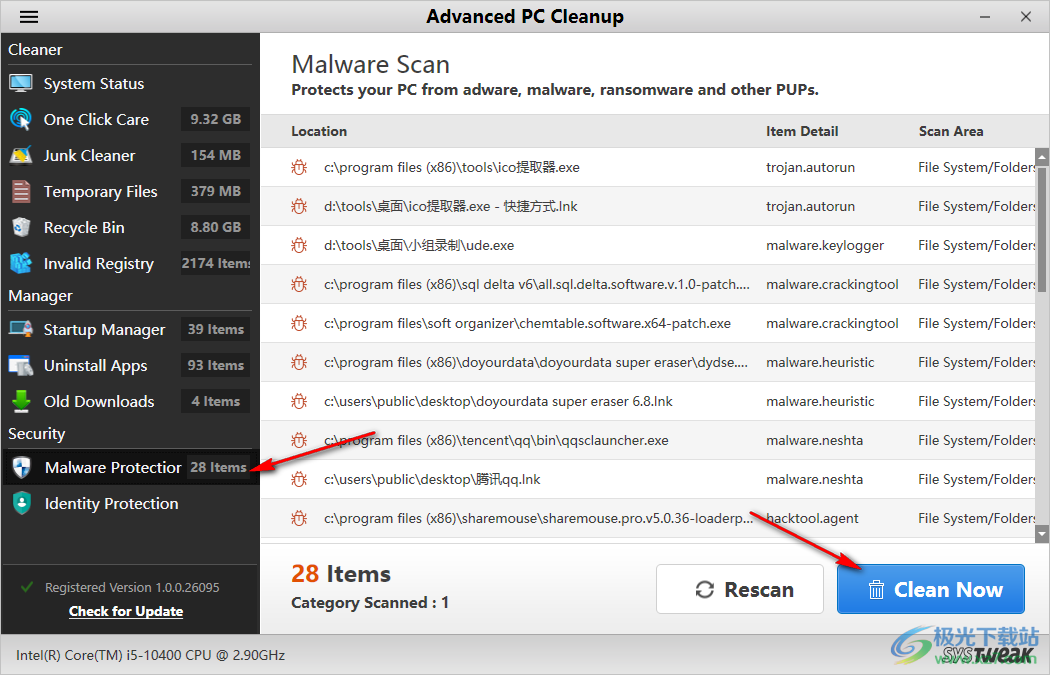The height and width of the screenshot is (675, 1050).
Task: Click bug icon for super eraser 6.8.lnk row
Action: pyautogui.click(x=299, y=401)
